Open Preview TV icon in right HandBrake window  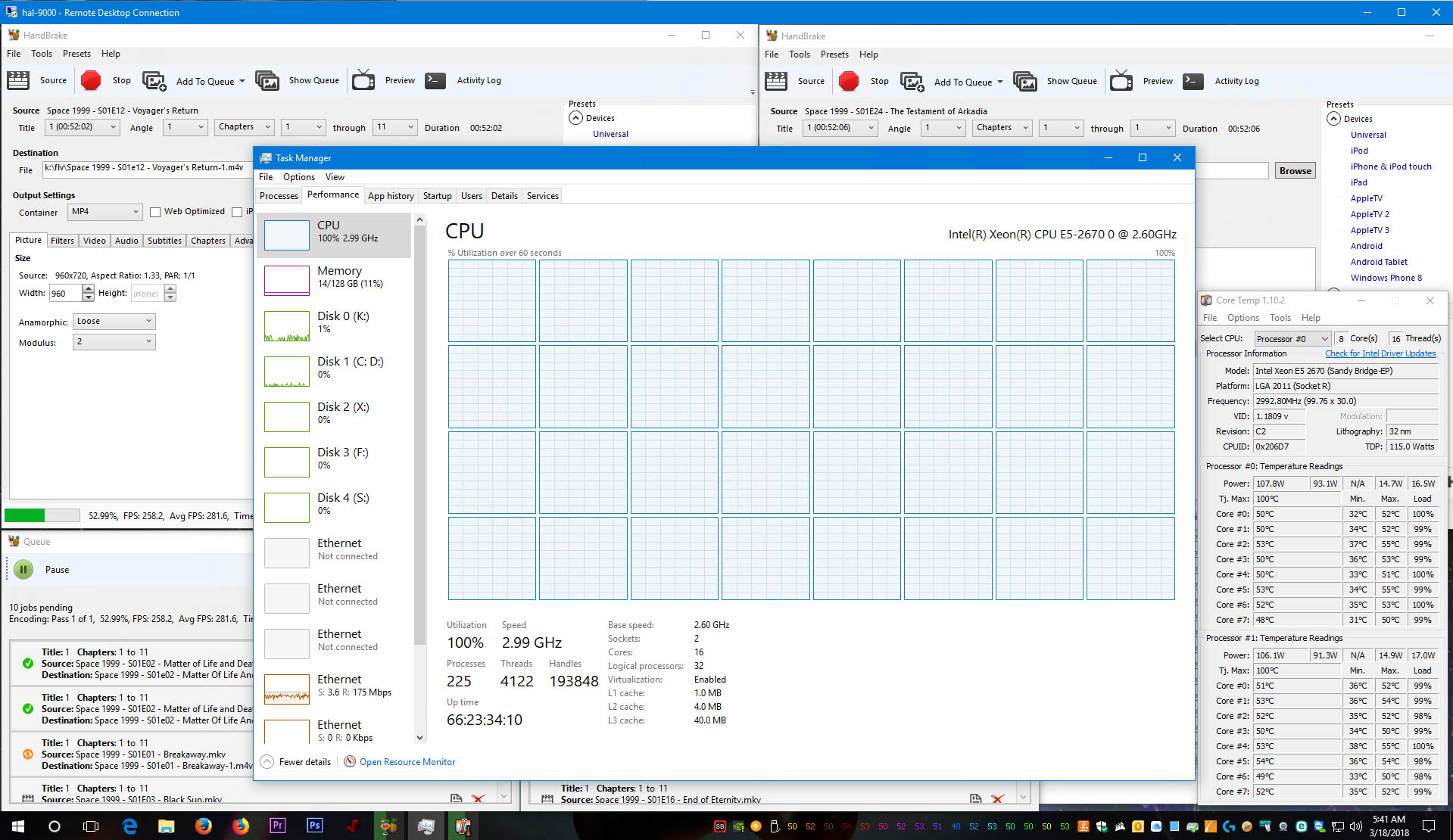point(1121,81)
